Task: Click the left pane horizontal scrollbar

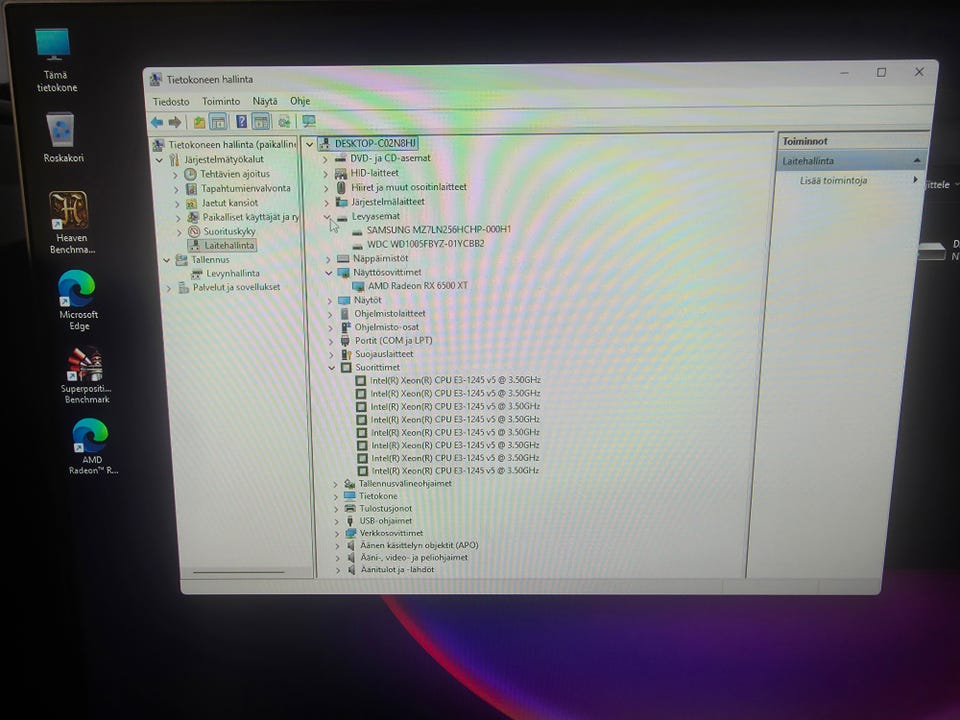Action: pos(239,572)
